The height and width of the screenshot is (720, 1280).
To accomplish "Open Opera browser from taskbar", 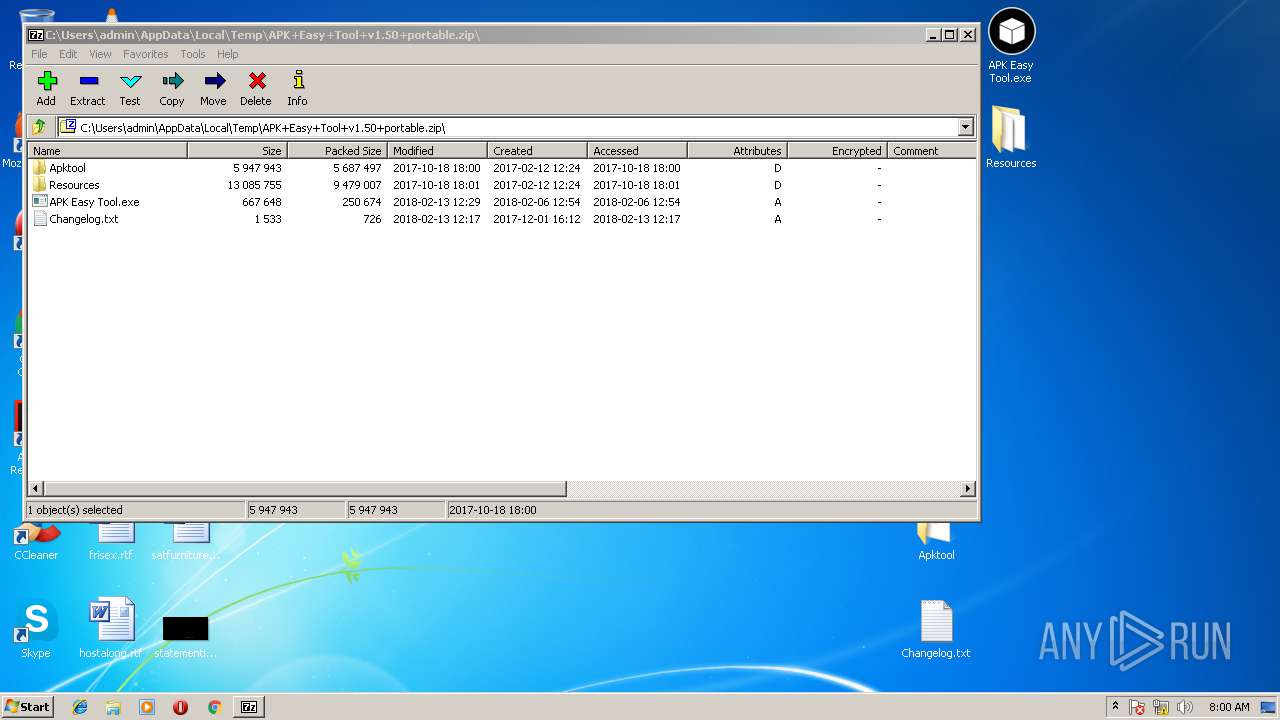I will point(180,707).
